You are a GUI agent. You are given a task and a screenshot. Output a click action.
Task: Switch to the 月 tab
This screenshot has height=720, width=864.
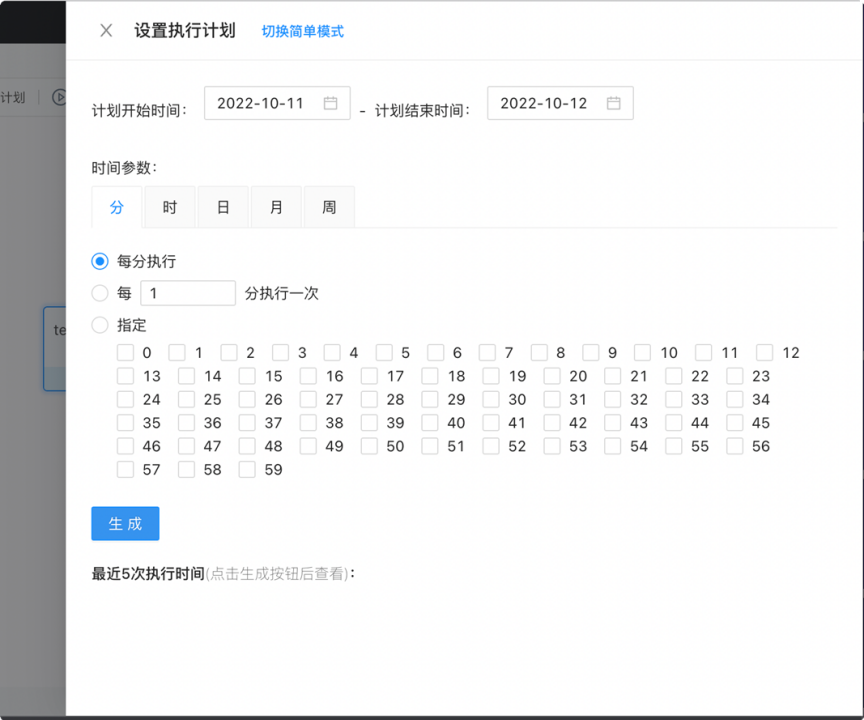[x=276, y=207]
